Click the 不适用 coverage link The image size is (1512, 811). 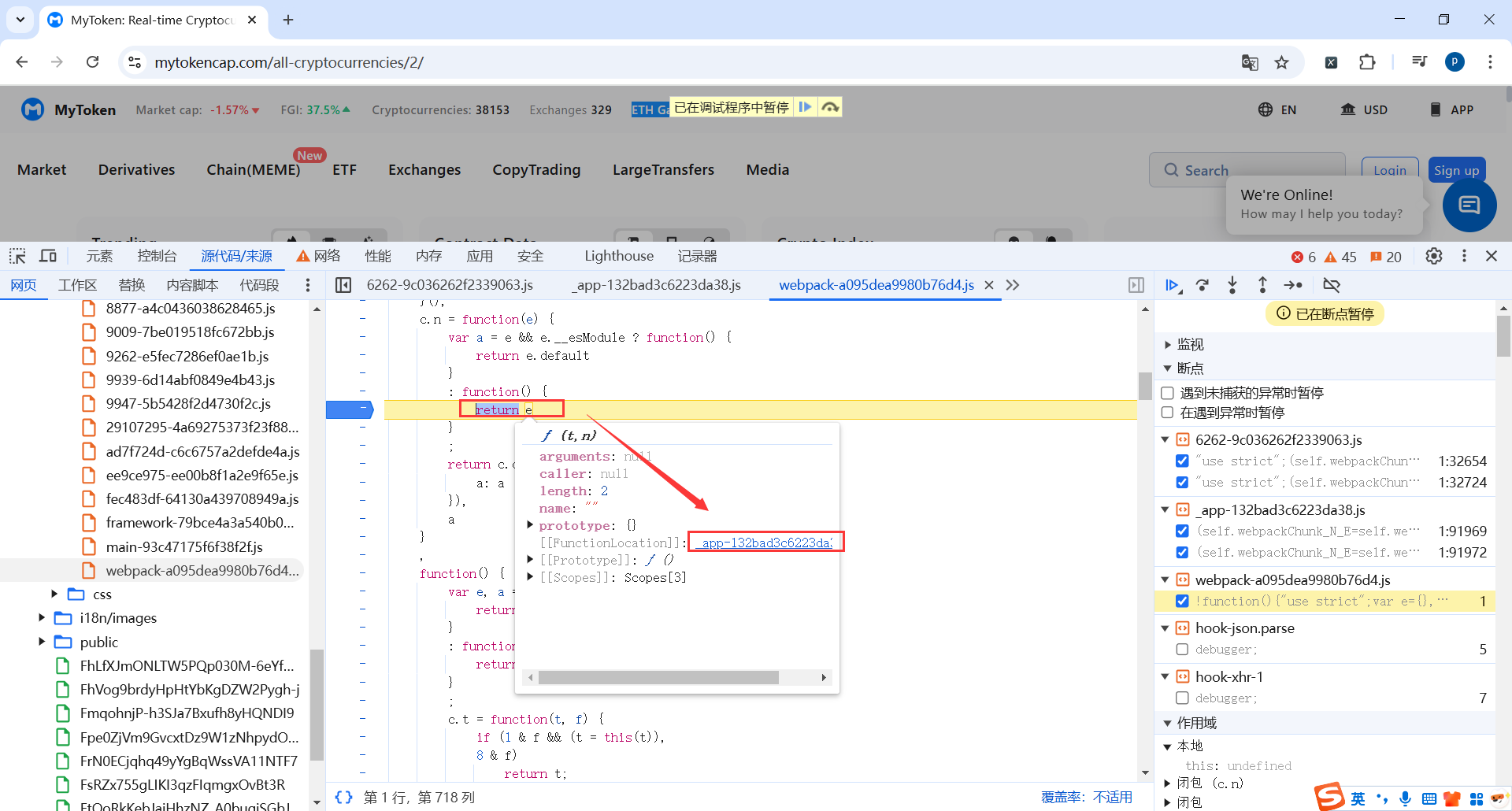1112,797
